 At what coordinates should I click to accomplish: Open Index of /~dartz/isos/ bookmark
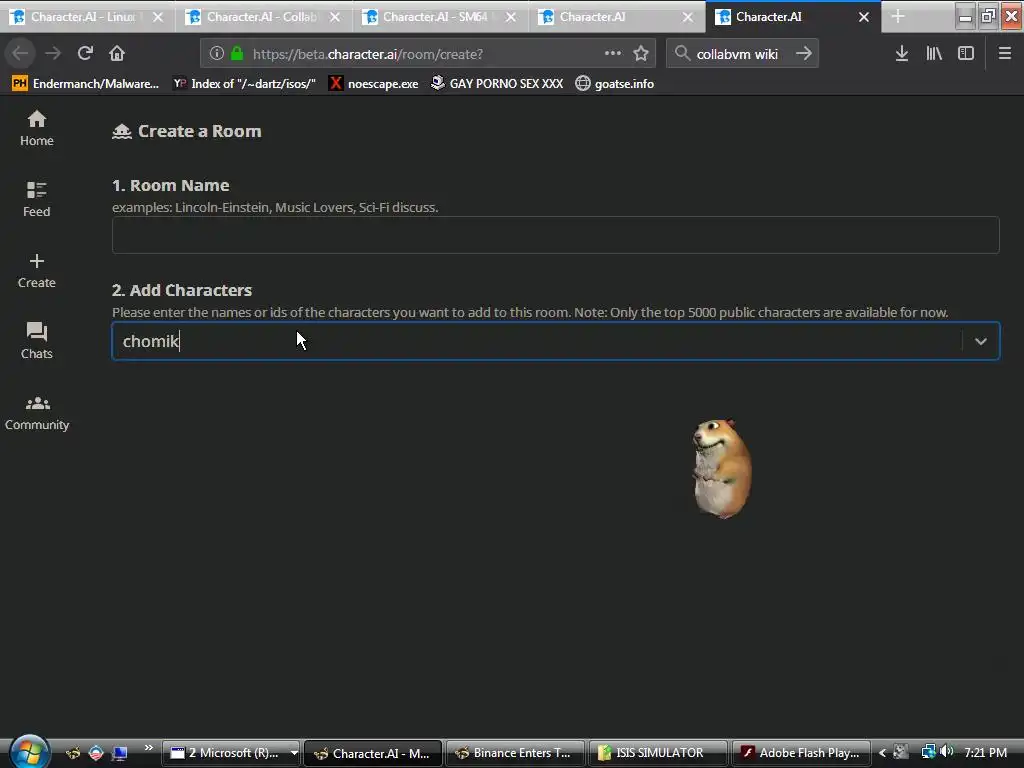244,84
